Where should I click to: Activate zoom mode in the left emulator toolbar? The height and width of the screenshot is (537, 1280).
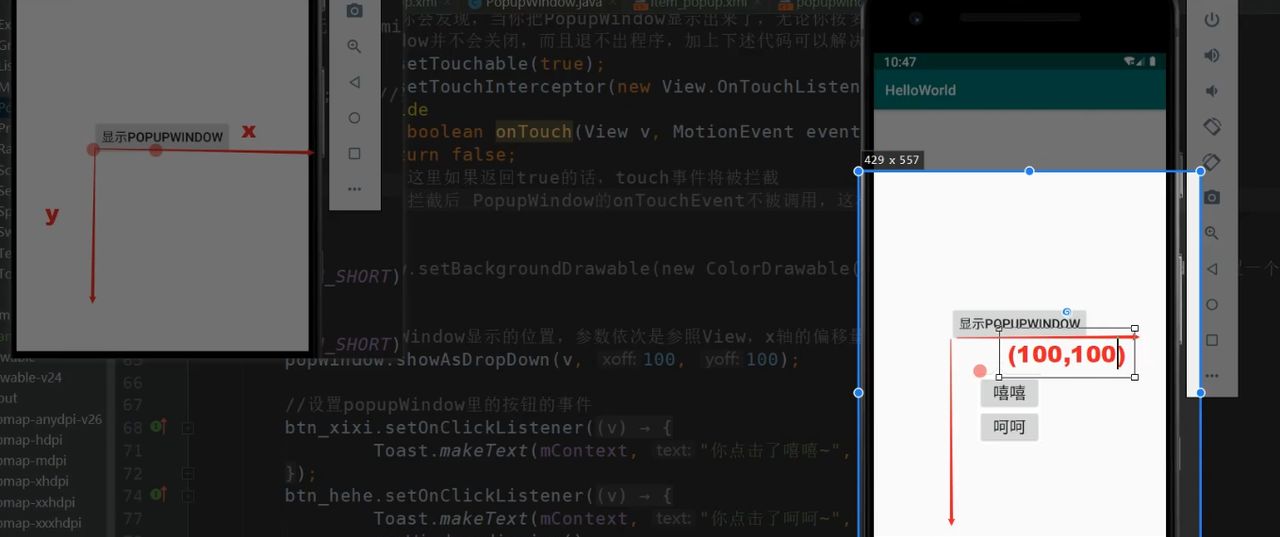[354, 46]
